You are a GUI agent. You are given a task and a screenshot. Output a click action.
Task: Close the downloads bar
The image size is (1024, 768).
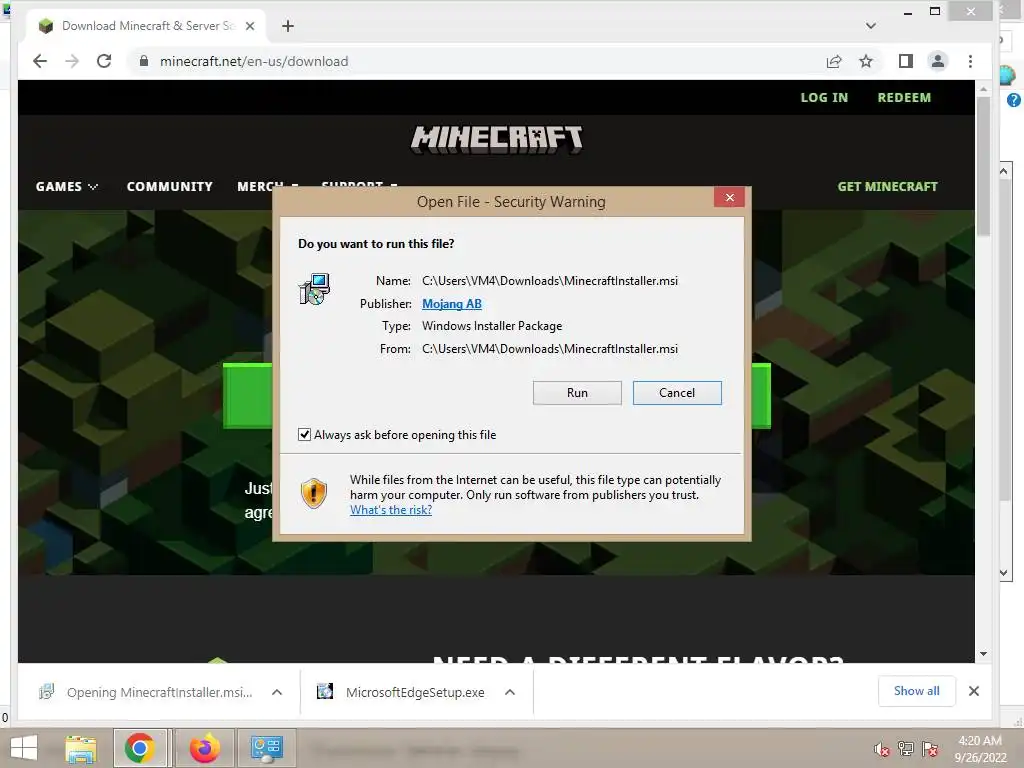pyautogui.click(x=974, y=691)
